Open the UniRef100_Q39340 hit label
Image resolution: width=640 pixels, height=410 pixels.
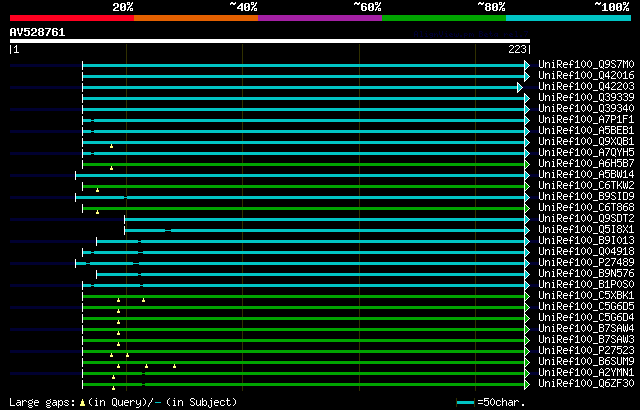coord(586,109)
